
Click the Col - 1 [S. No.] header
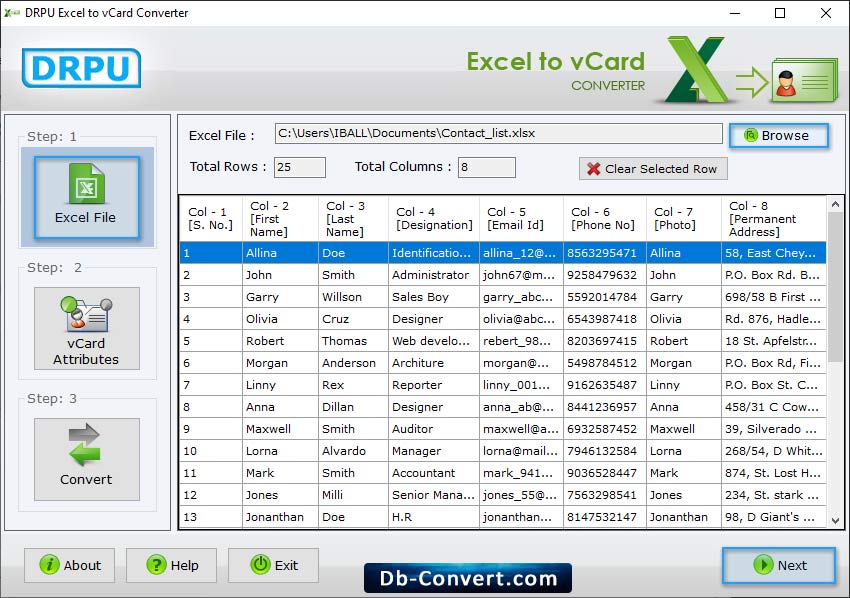[210, 218]
